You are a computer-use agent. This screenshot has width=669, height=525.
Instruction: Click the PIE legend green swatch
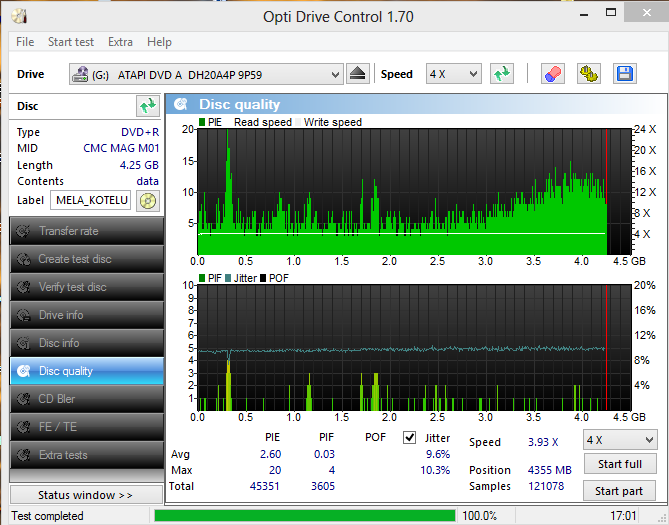coord(202,122)
